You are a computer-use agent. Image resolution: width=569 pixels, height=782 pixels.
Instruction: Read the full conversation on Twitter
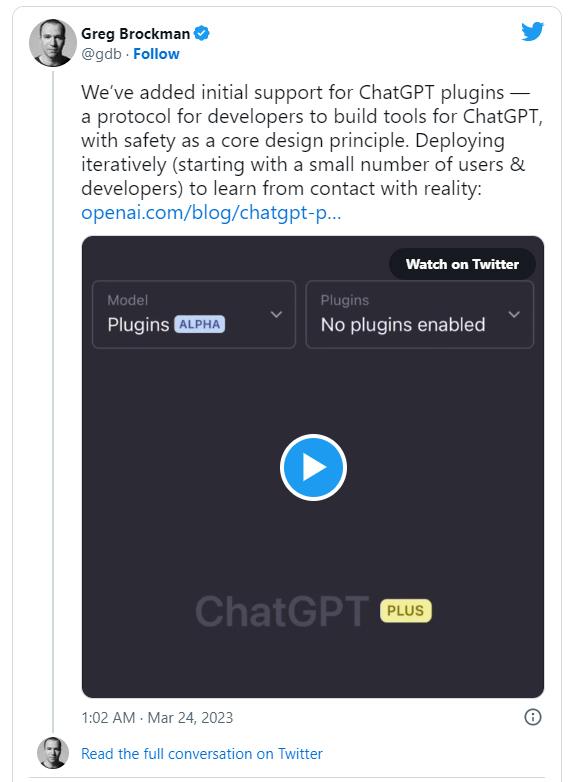[x=201, y=754]
